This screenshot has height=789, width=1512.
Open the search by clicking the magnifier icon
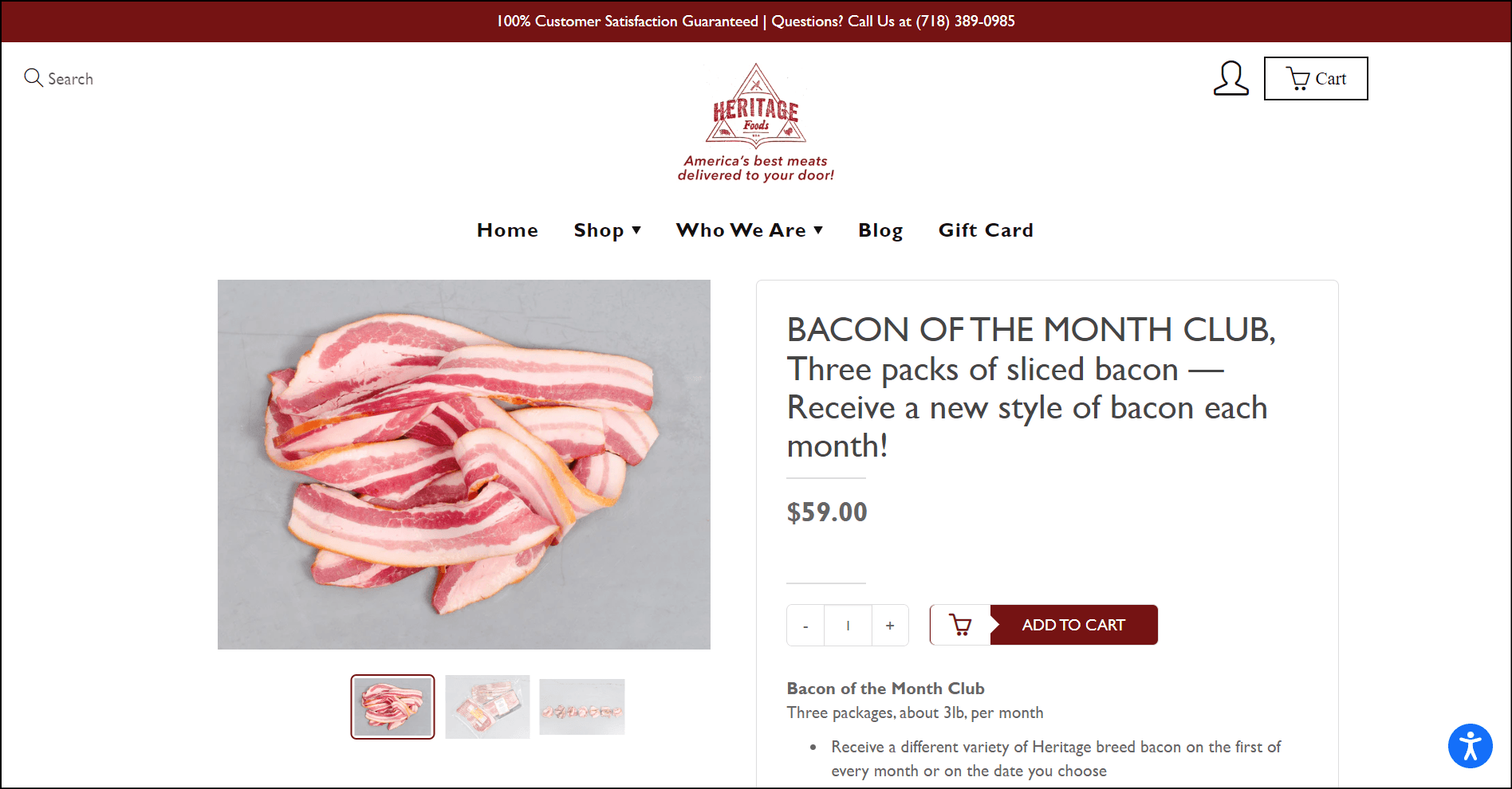point(33,77)
